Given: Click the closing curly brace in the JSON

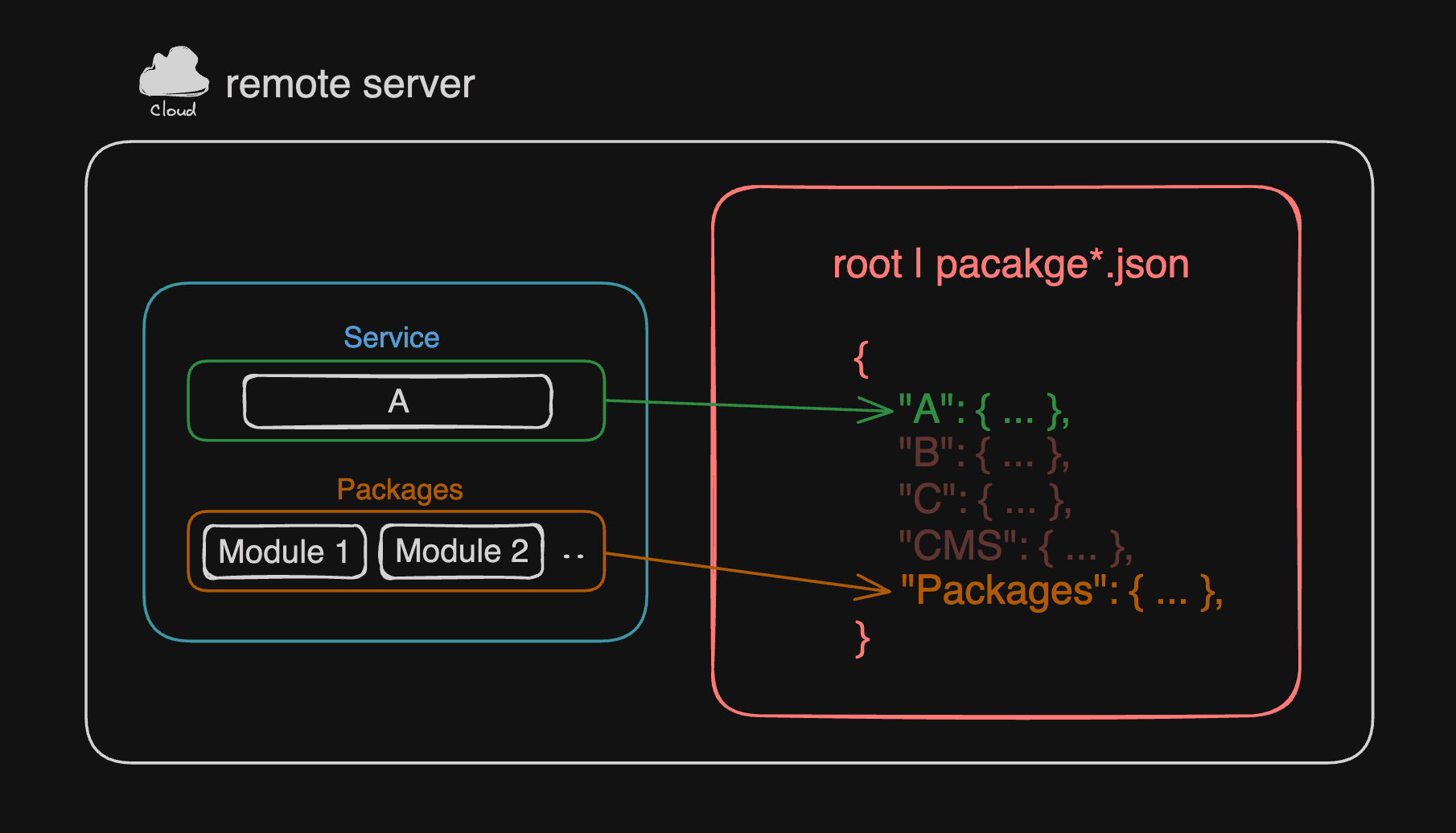Looking at the screenshot, I should point(862,639).
